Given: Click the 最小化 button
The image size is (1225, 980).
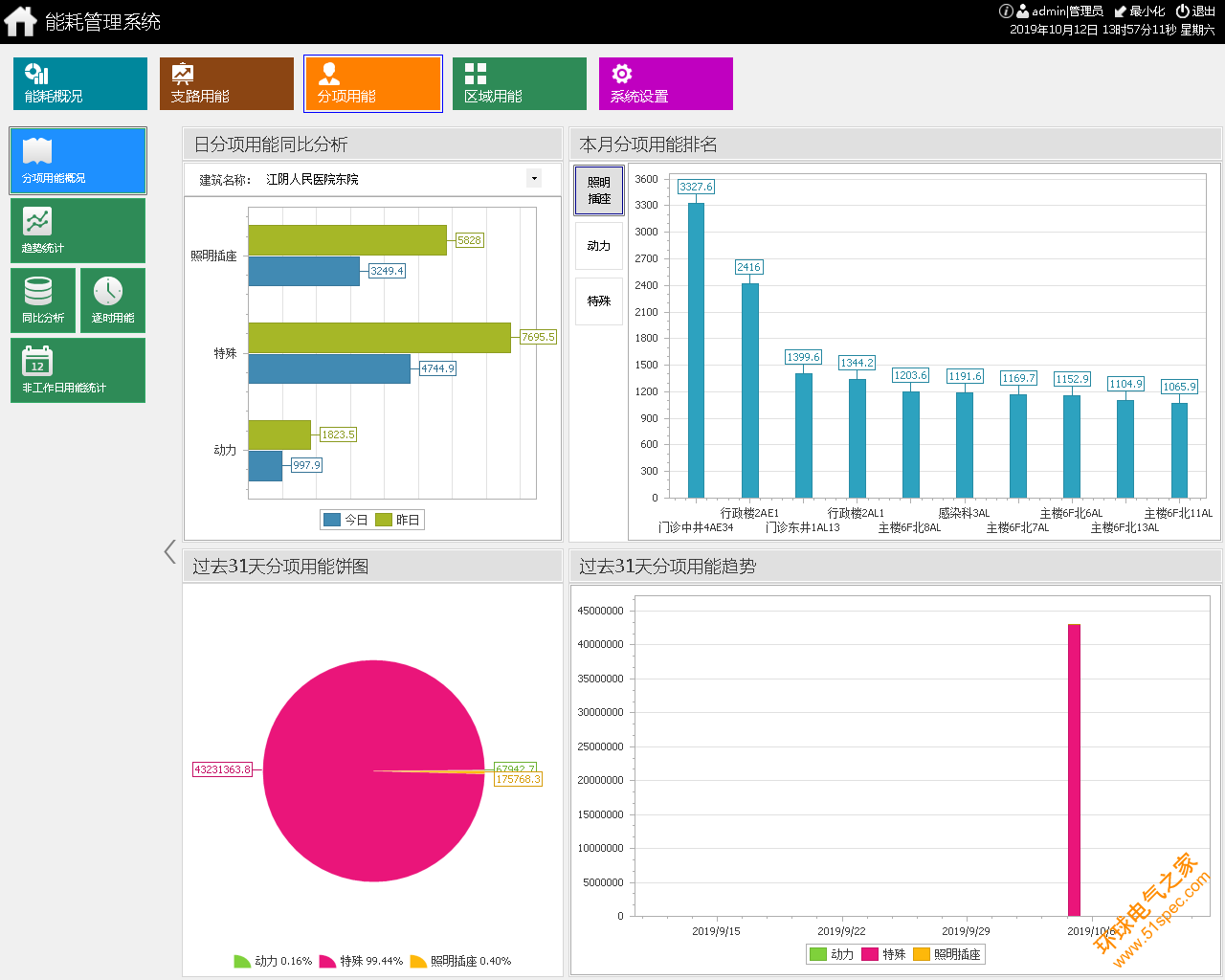Looking at the screenshot, I should pyautogui.click(x=1140, y=11).
